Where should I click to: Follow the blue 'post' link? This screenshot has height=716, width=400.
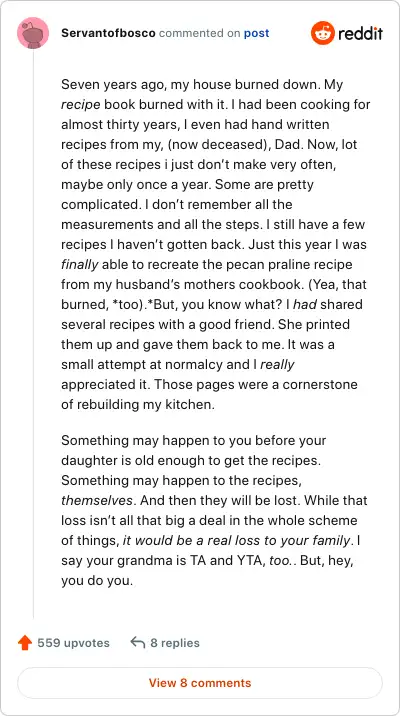coord(256,33)
